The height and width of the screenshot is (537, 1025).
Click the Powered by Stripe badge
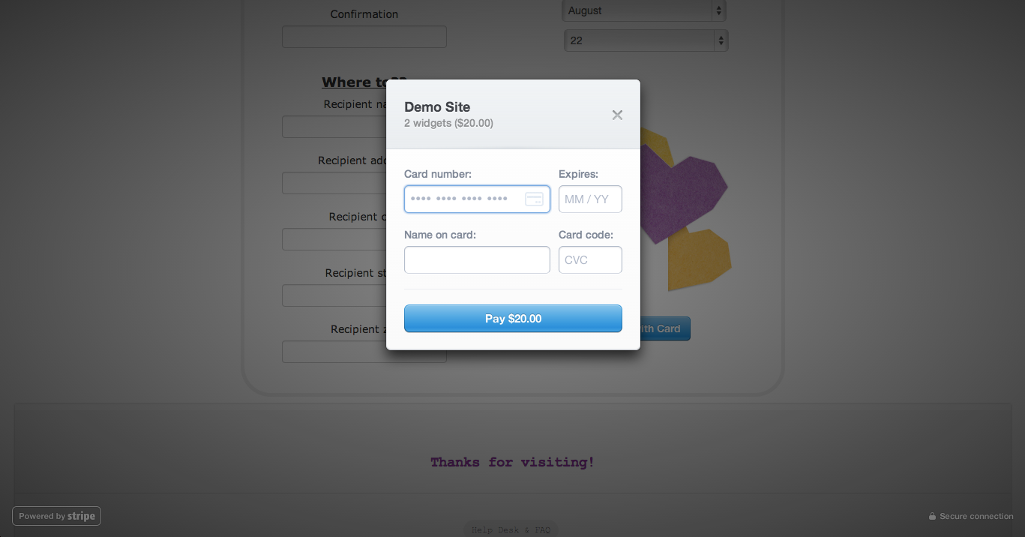click(56, 516)
